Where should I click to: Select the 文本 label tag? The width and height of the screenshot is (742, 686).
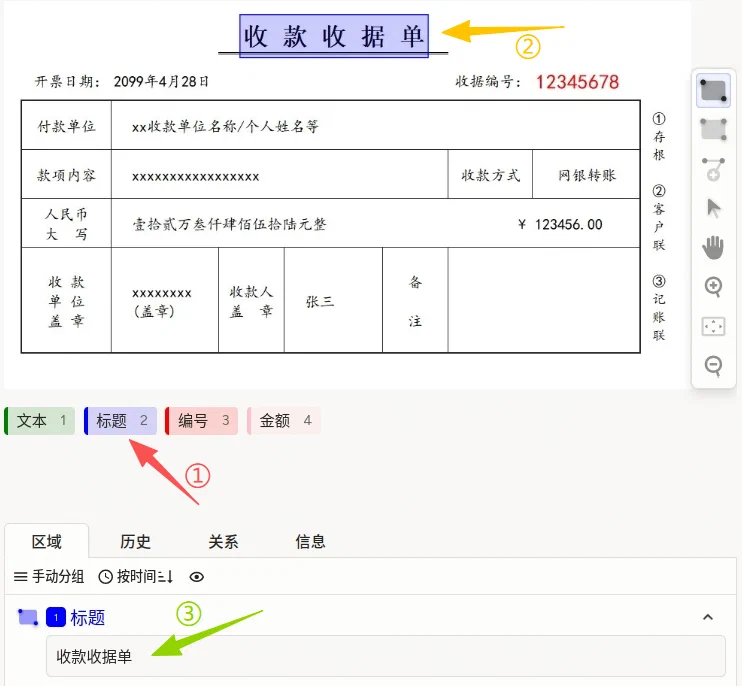tap(40, 421)
